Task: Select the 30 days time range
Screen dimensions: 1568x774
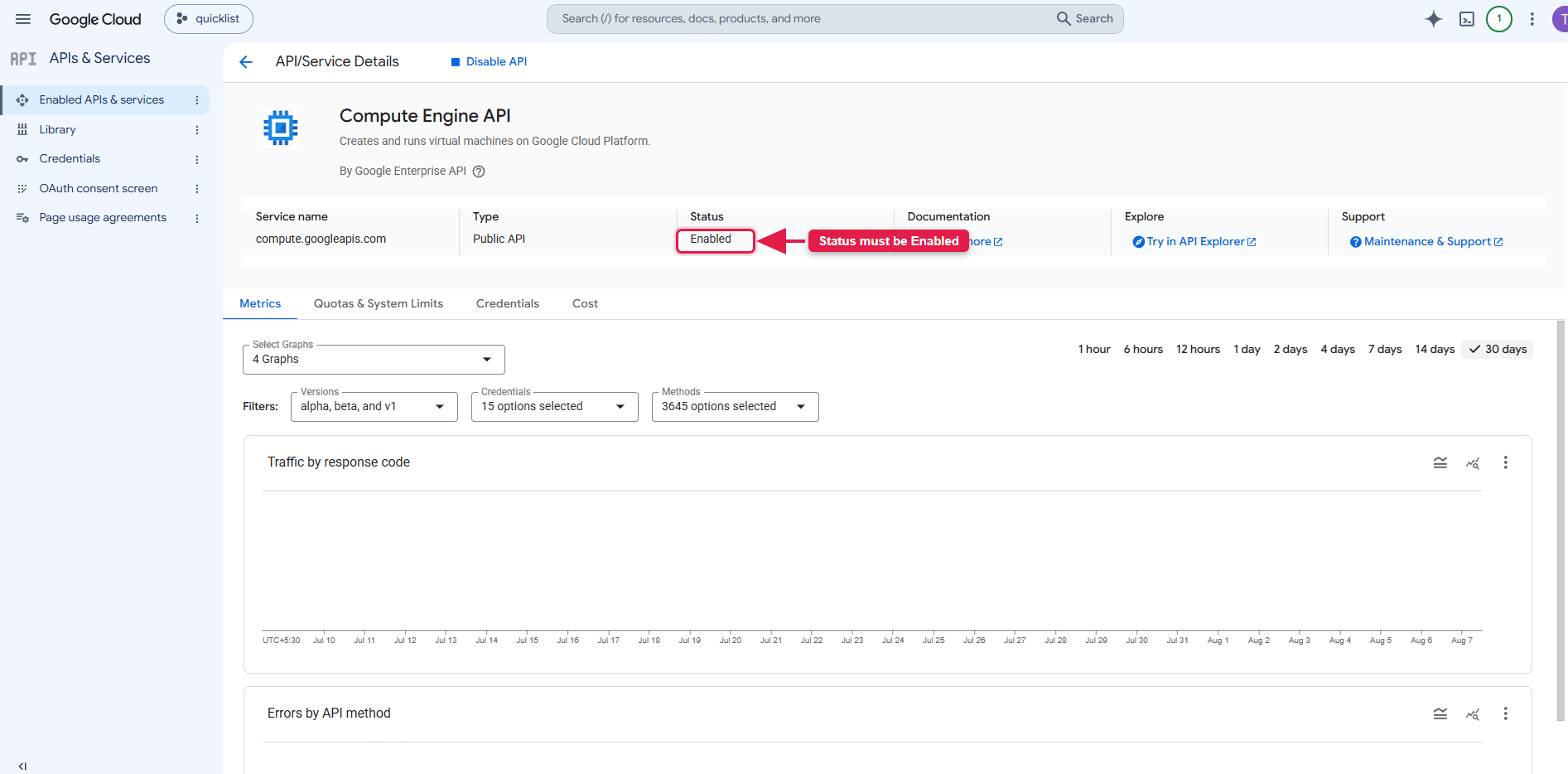Action: pos(1498,350)
